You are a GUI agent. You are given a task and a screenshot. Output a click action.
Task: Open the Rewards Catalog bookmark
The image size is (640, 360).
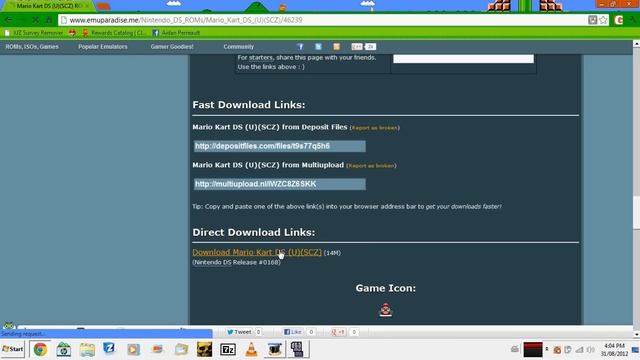tap(114, 33)
